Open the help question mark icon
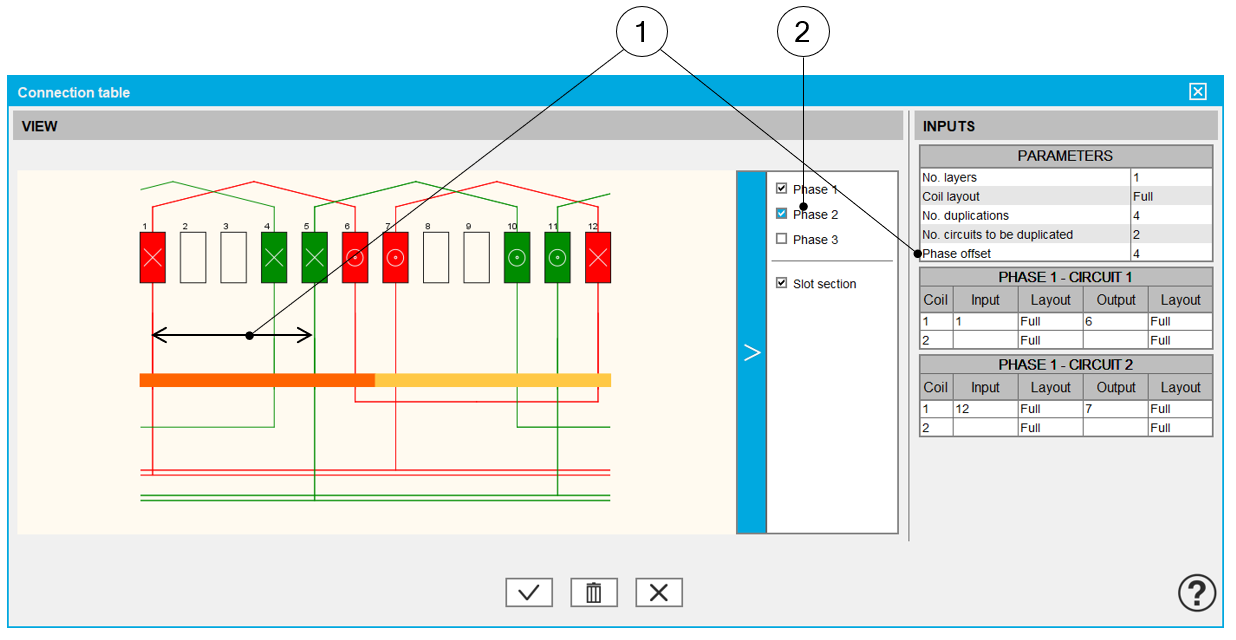1236x640 pixels. coord(1197,594)
